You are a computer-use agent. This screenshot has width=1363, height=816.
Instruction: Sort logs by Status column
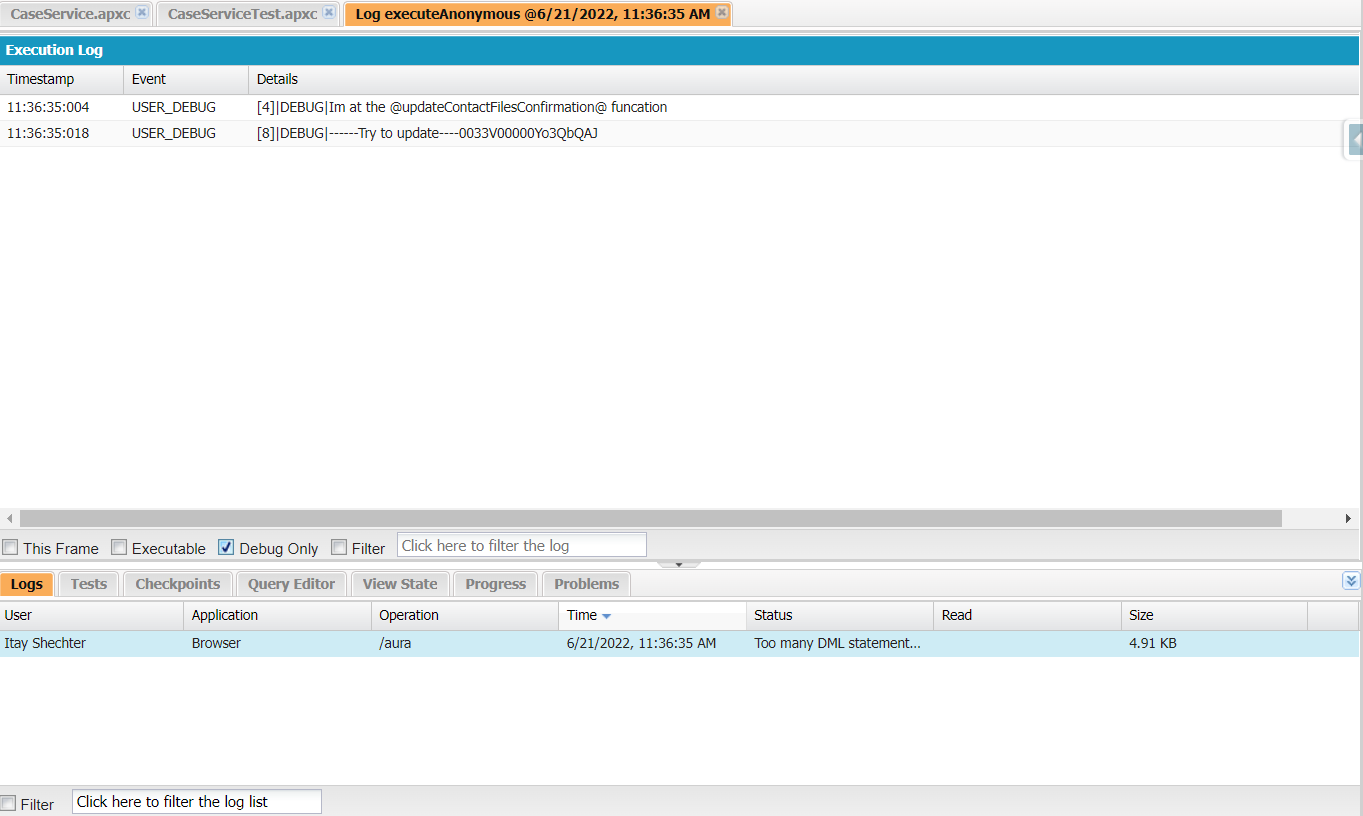coord(840,615)
